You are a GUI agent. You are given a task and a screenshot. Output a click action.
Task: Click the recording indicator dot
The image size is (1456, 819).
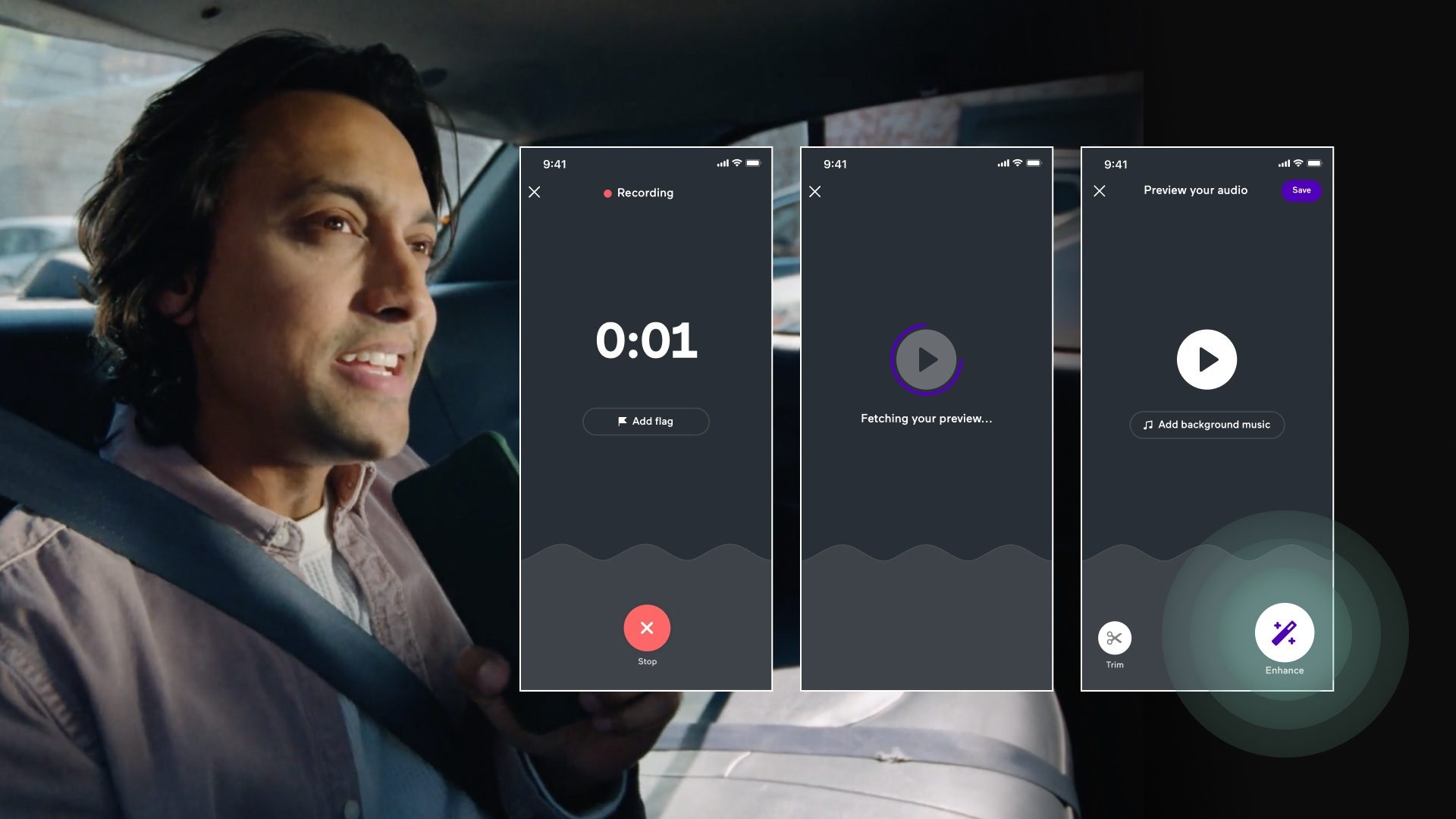click(x=608, y=193)
